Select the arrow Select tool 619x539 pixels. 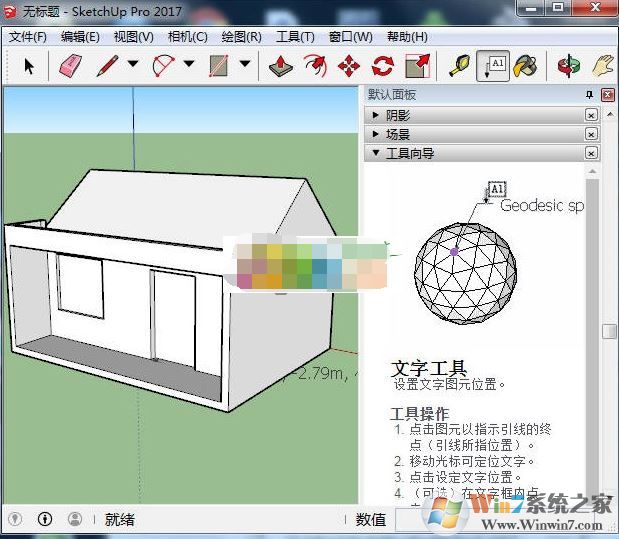coord(28,66)
